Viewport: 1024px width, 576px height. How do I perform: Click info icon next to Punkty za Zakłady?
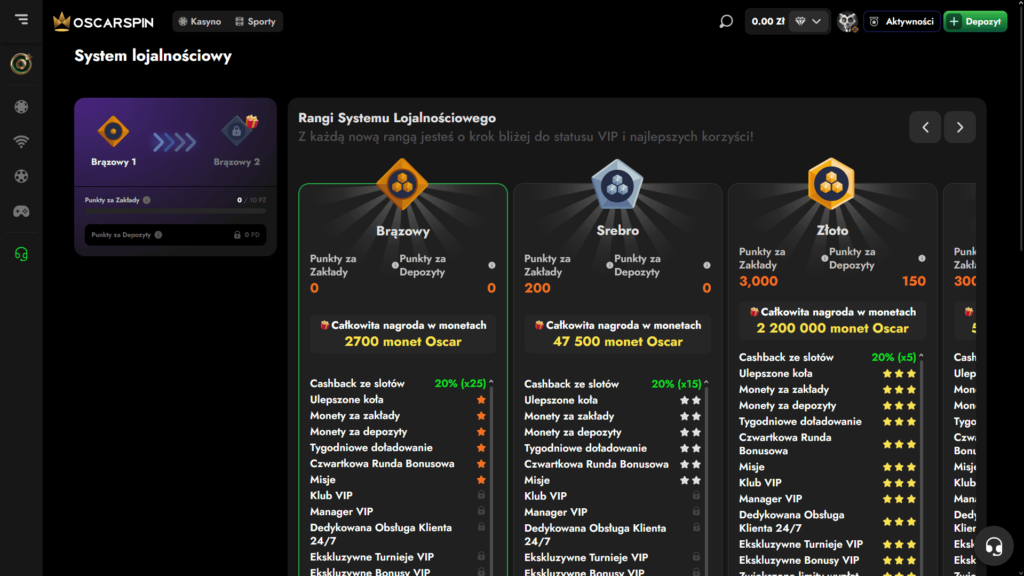coord(147,200)
